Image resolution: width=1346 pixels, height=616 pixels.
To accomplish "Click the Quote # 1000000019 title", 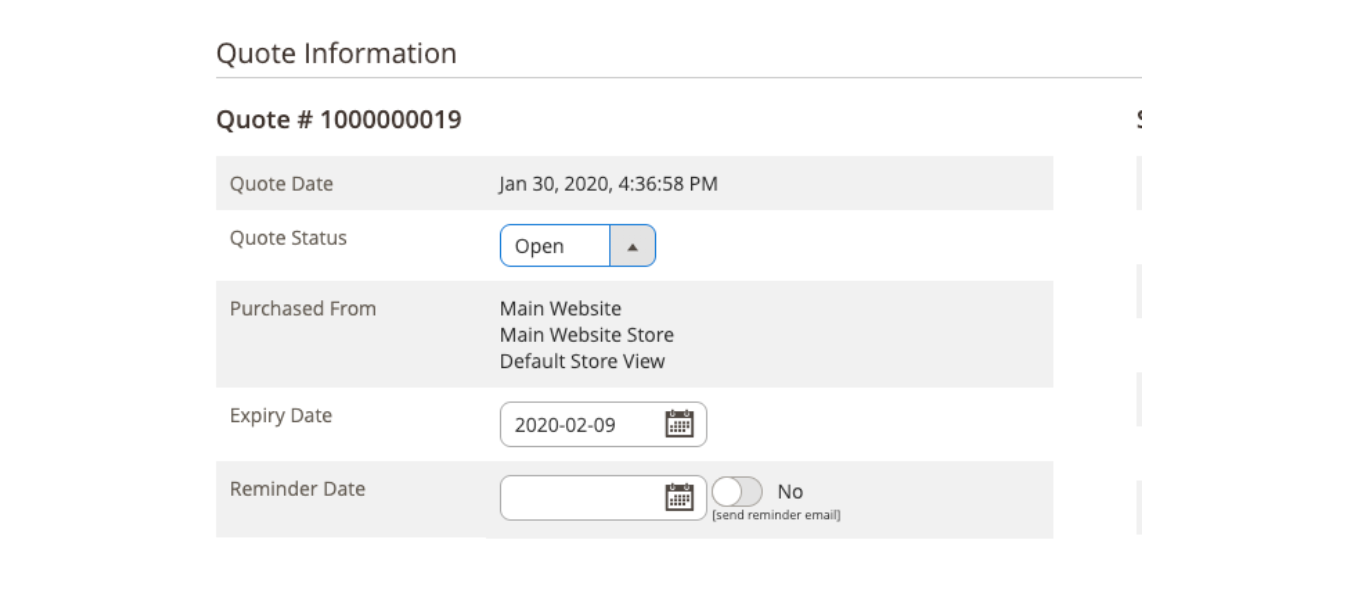I will click(x=339, y=120).
